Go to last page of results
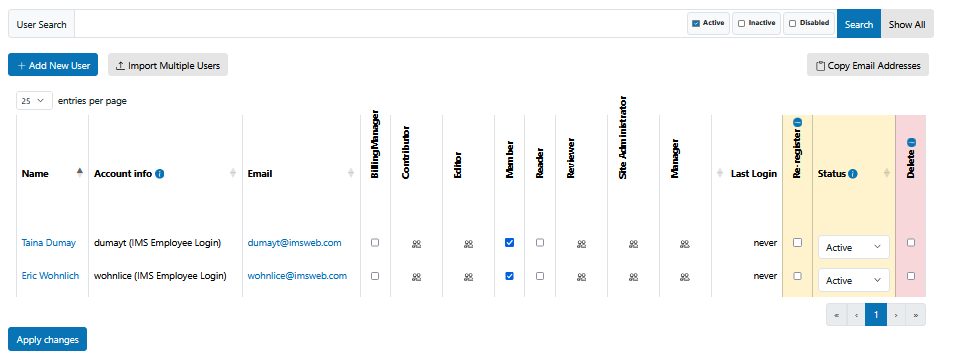The image size is (957, 360). point(915,315)
